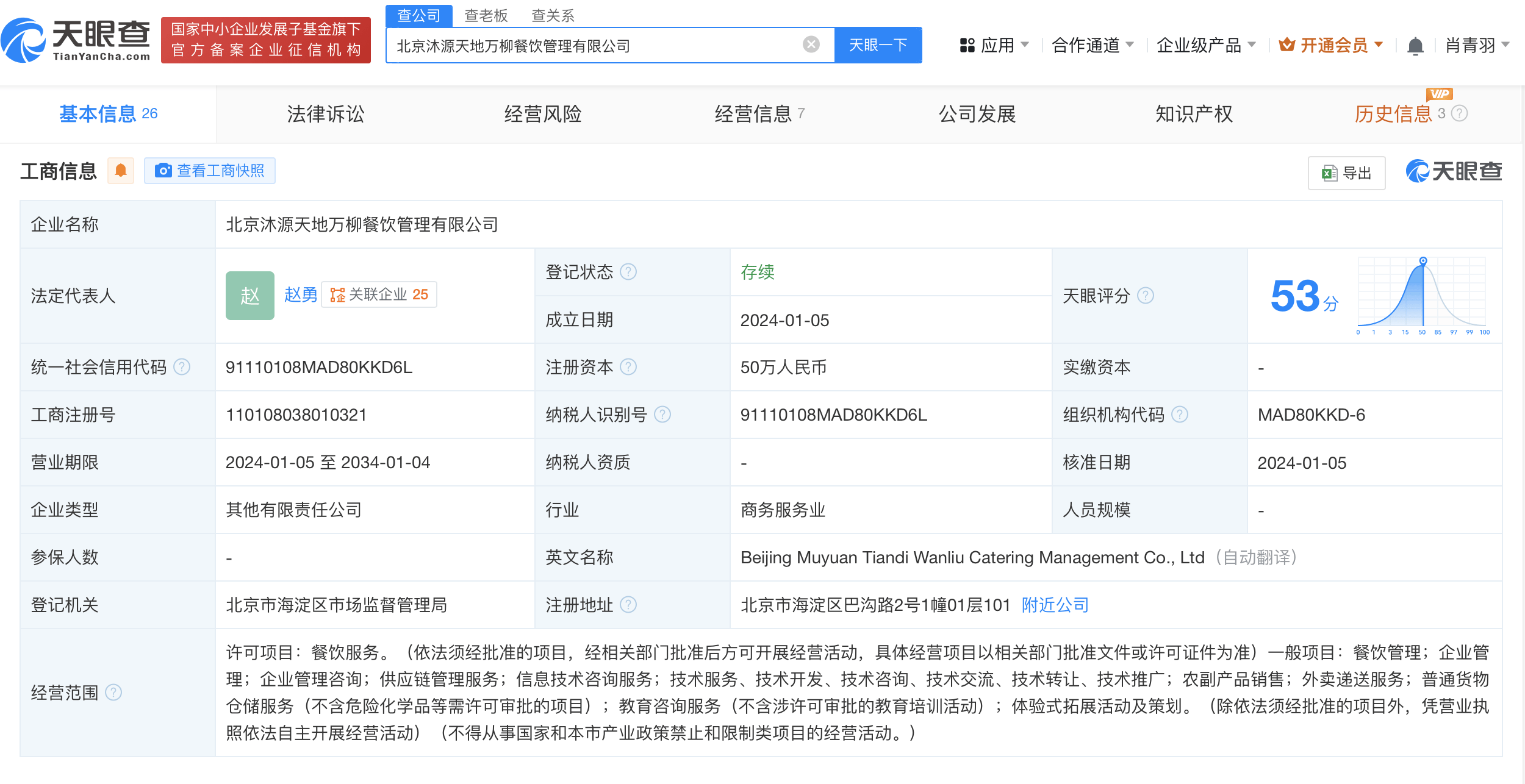Click the English name Beijing Muyuan Tiandi Wanliu
The height and width of the screenshot is (784, 1525).
tap(972, 557)
